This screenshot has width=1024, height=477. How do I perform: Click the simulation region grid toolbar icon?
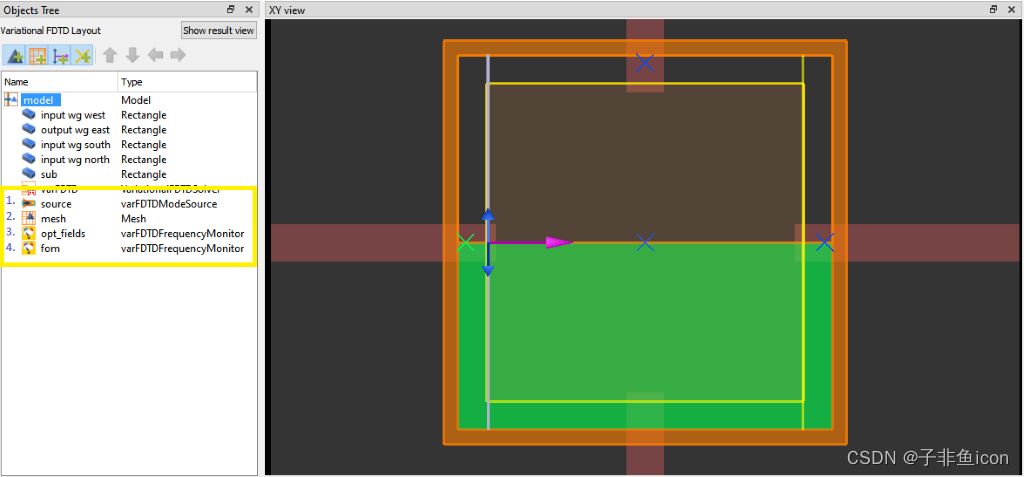[x=37, y=56]
